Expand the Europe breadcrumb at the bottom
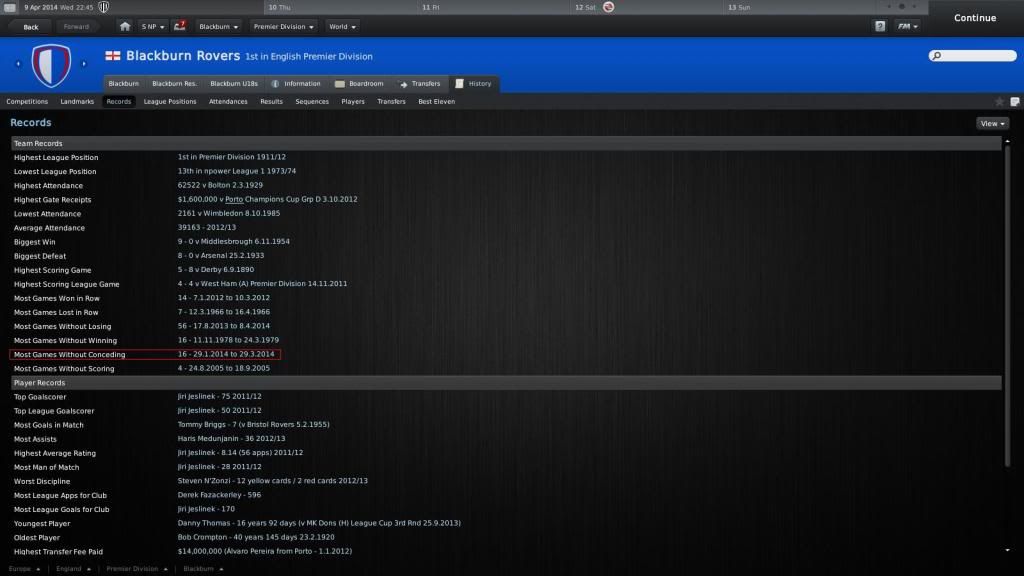Screen dimensions: 1024x576 24,569
